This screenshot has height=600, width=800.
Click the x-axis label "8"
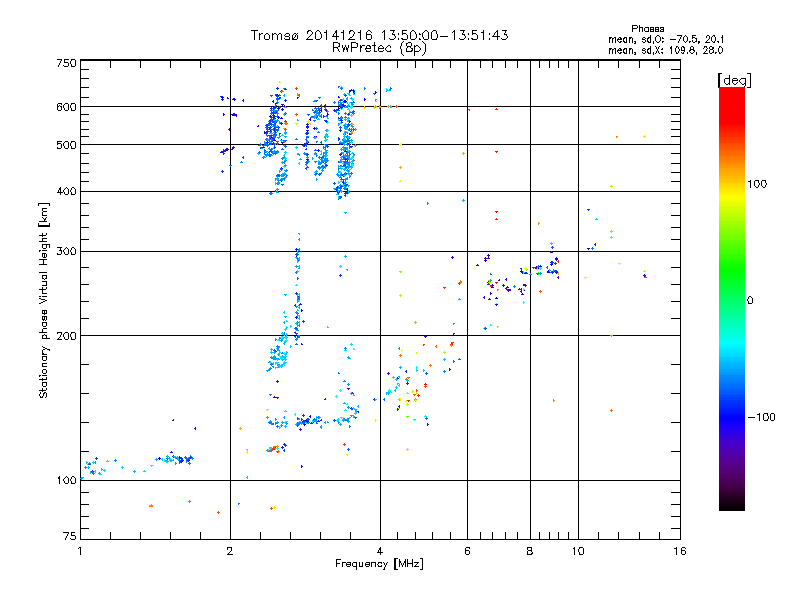(530, 551)
